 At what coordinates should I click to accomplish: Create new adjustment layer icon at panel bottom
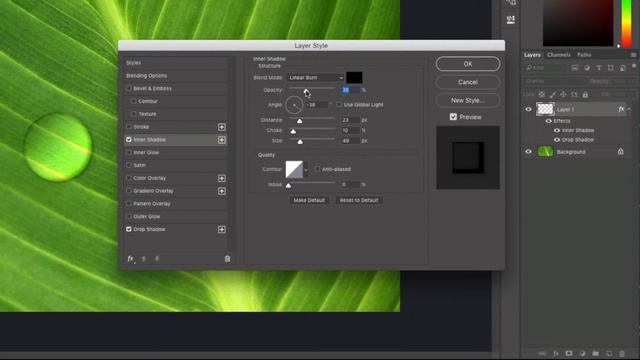[582, 353]
